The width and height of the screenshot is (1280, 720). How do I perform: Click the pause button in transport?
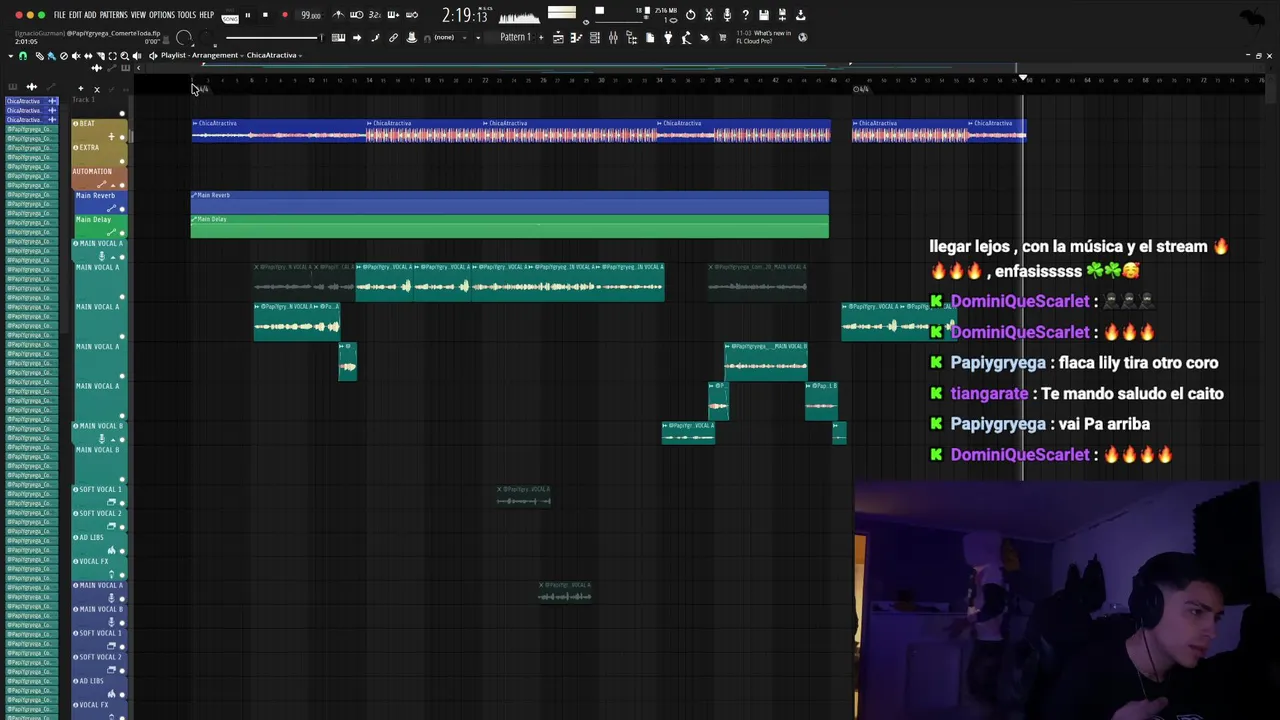(248, 15)
